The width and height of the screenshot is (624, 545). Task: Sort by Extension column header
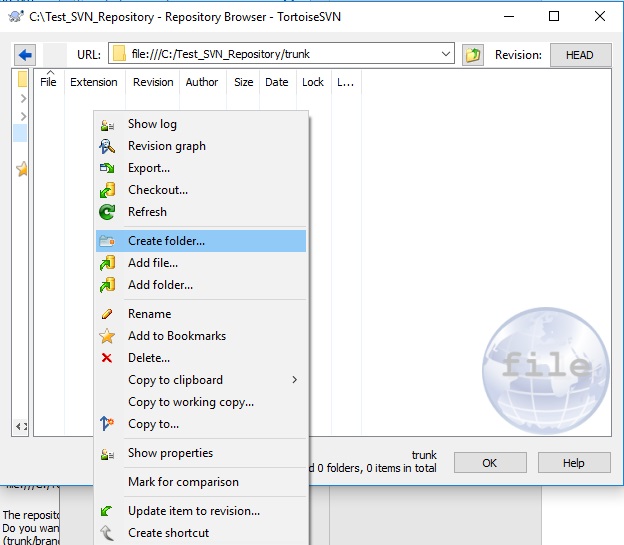pos(94,82)
